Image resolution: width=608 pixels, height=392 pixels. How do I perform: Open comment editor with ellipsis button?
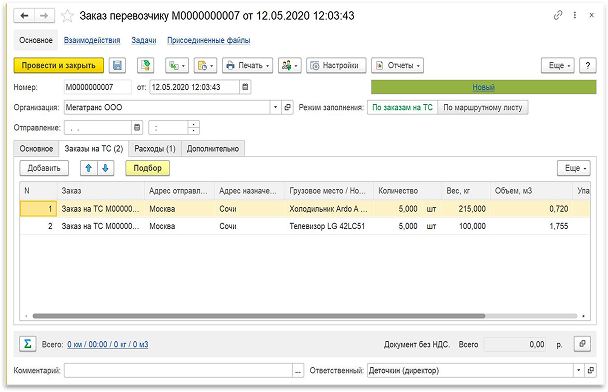click(298, 370)
